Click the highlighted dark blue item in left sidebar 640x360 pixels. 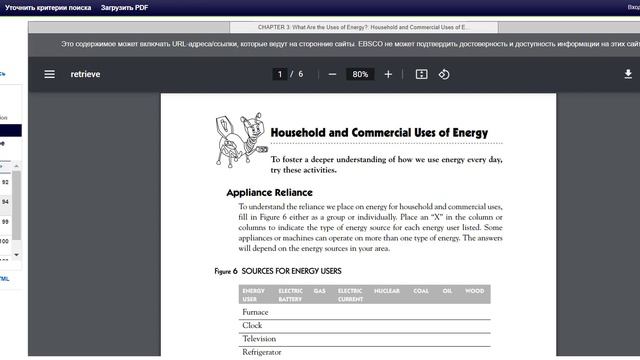coord(11,130)
